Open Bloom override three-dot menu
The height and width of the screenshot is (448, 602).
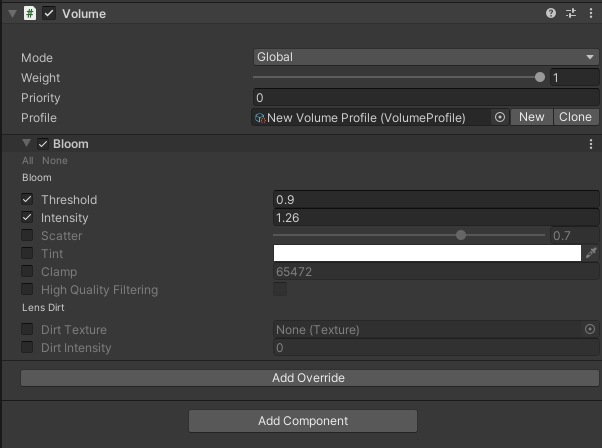coord(590,144)
